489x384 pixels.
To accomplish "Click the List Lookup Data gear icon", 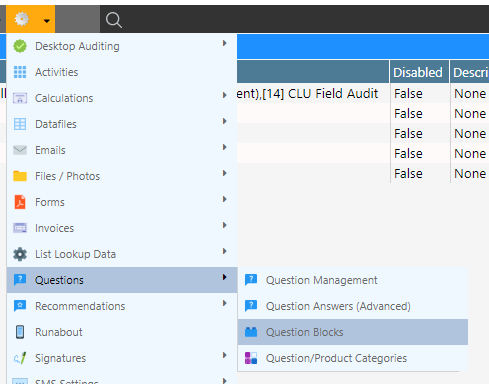I will [x=20, y=254].
